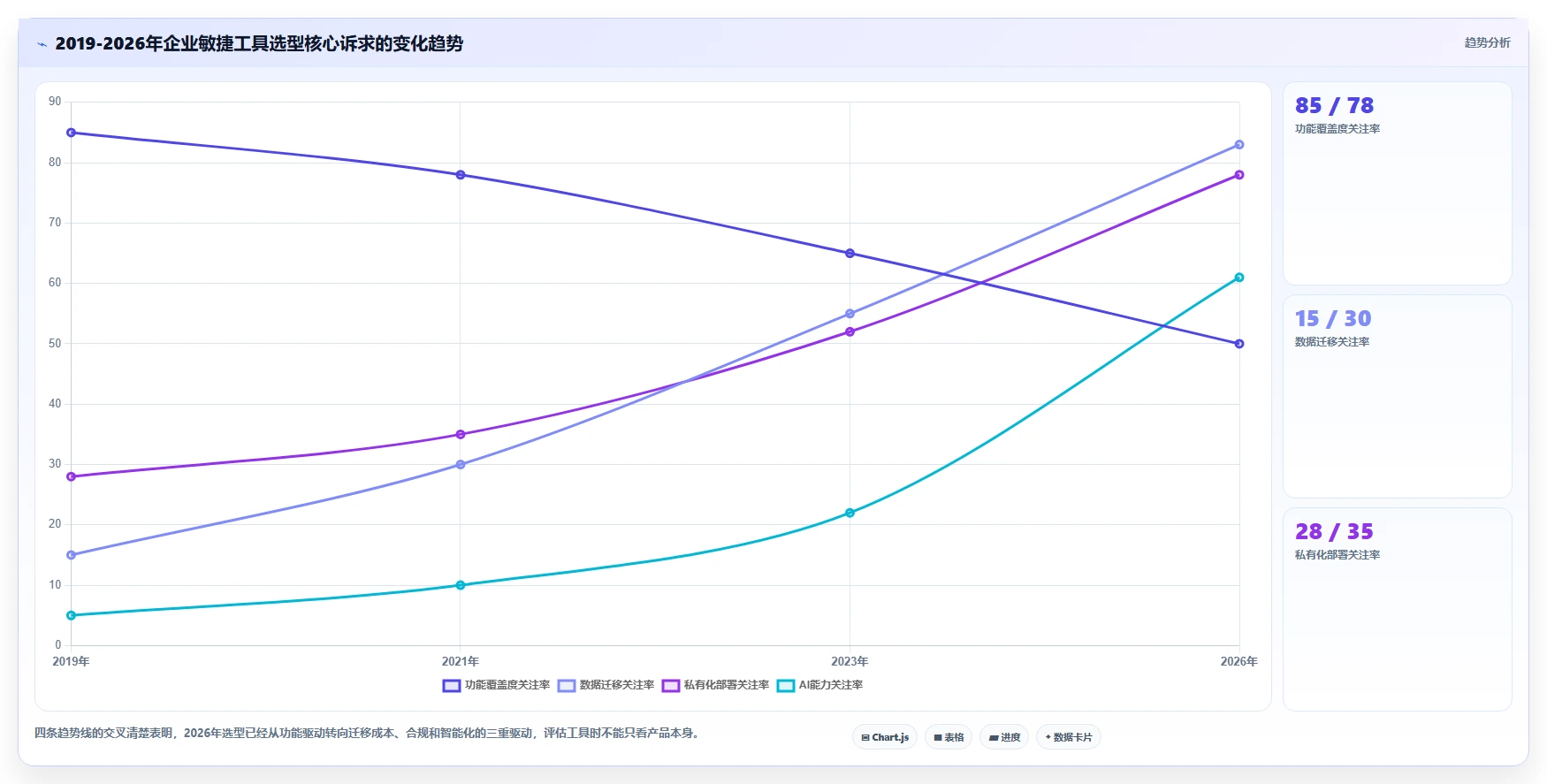Click 私有化部署 2023 data point at 52
This screenshot has width=1547, height=784.
pyautogui.click(x=850, y=332)
